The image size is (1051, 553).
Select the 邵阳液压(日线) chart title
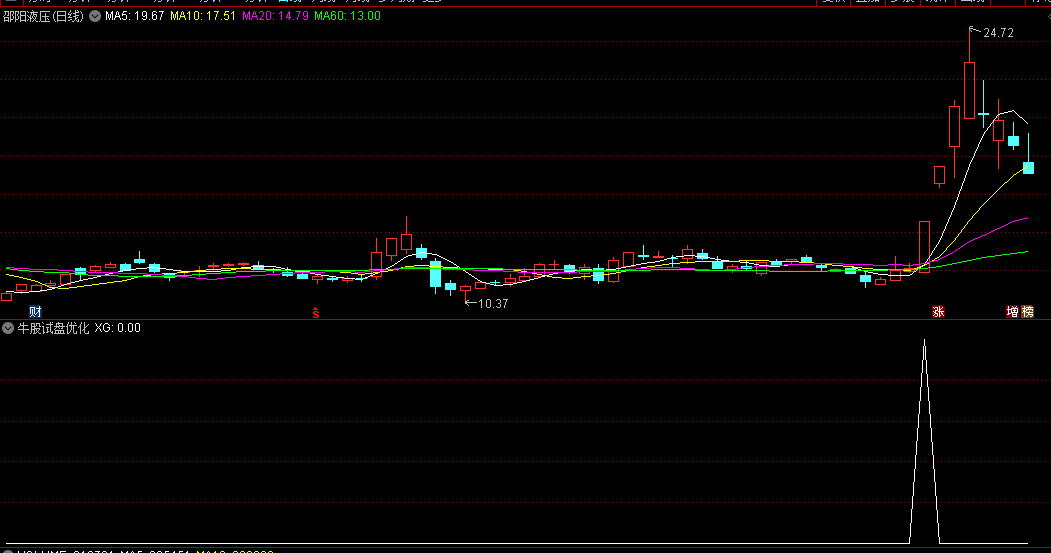[44, 16]
